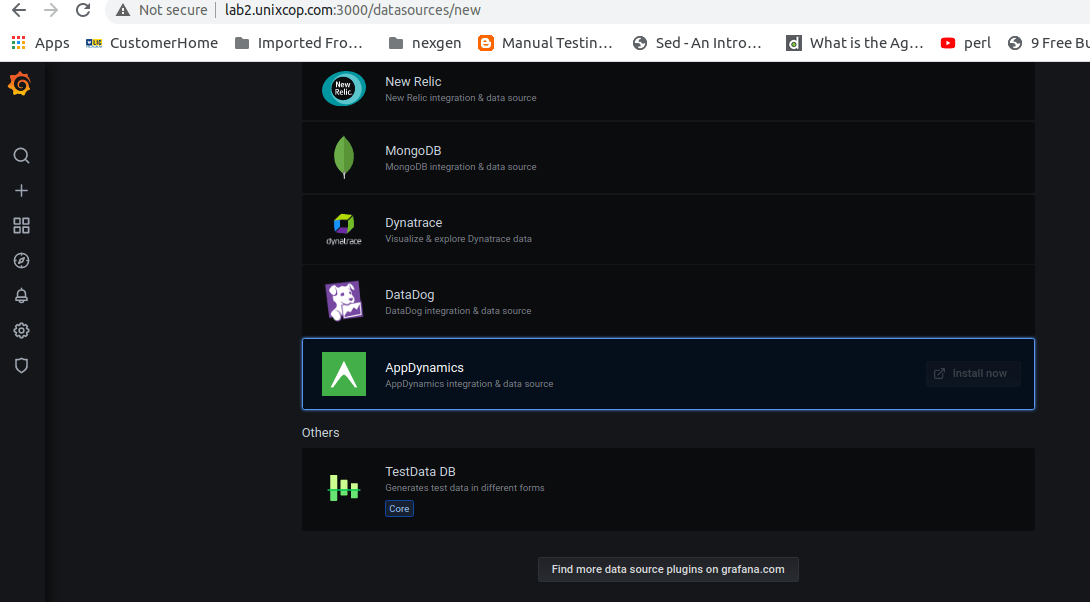Open the Explore compass icon in sidebar
The height and width of the screenshot is (602, 1090).
click(x=22, y=261)
